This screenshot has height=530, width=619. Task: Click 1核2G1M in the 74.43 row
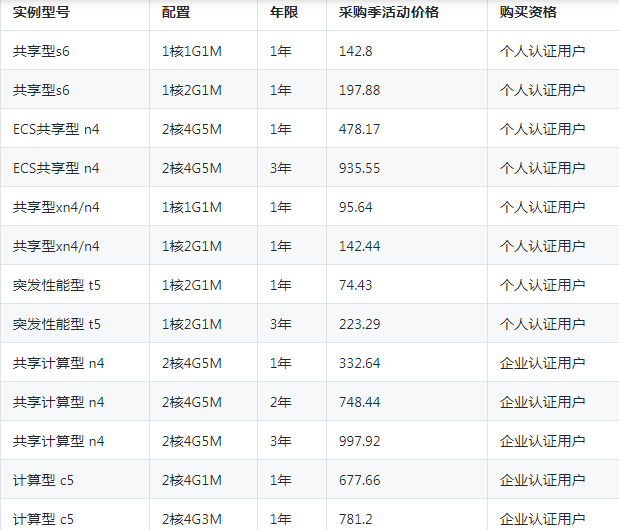tap(192, 285)
